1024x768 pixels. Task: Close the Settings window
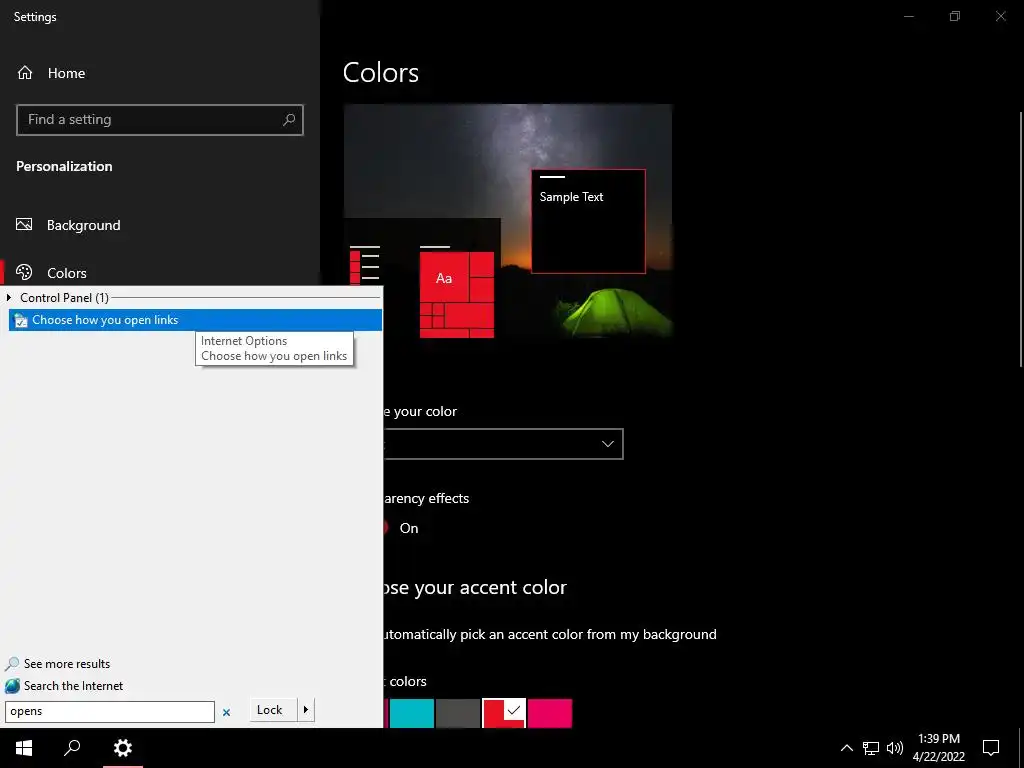pyautogui.click(x=1000, y=16)
